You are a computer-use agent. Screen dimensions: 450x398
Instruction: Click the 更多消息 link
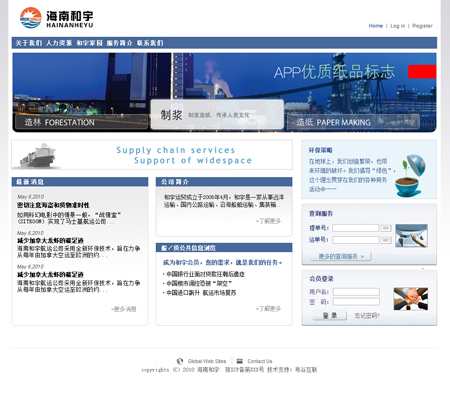(x=123, y=309)
